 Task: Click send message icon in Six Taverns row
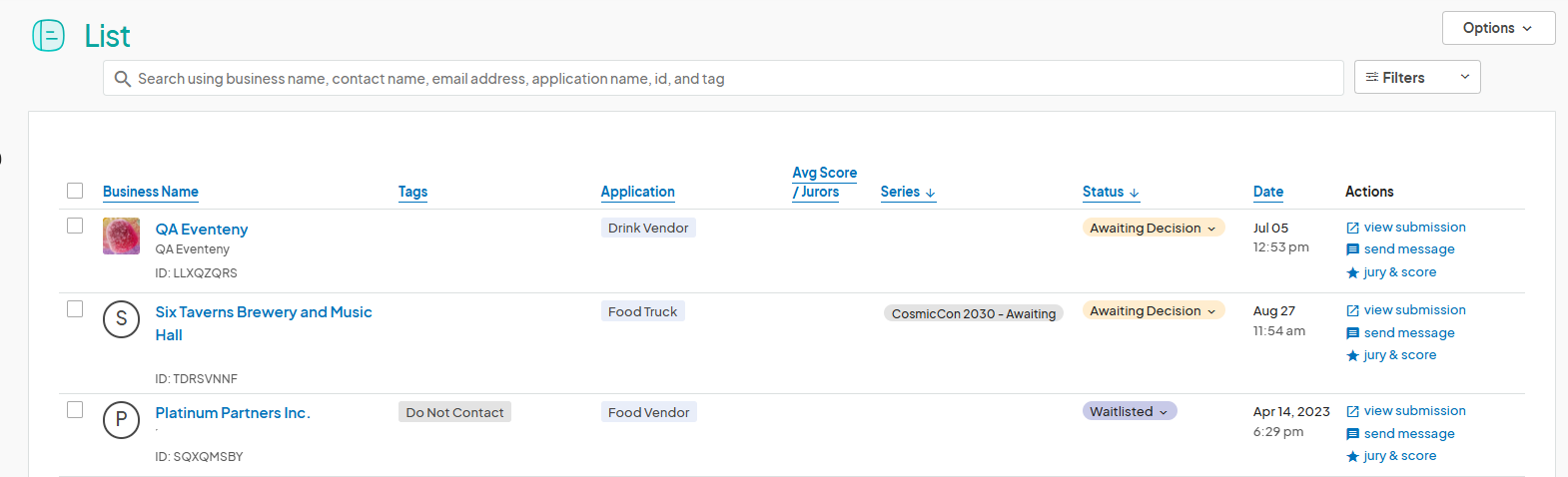tap(1353, 333)
